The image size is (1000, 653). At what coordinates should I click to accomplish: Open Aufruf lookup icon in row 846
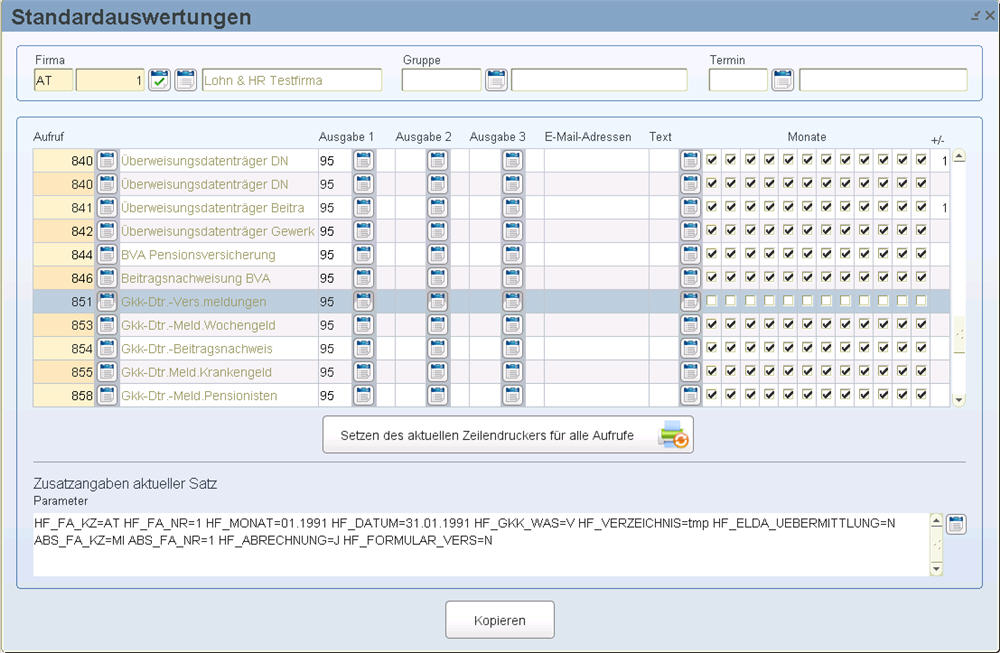click(x=107, y=278)
